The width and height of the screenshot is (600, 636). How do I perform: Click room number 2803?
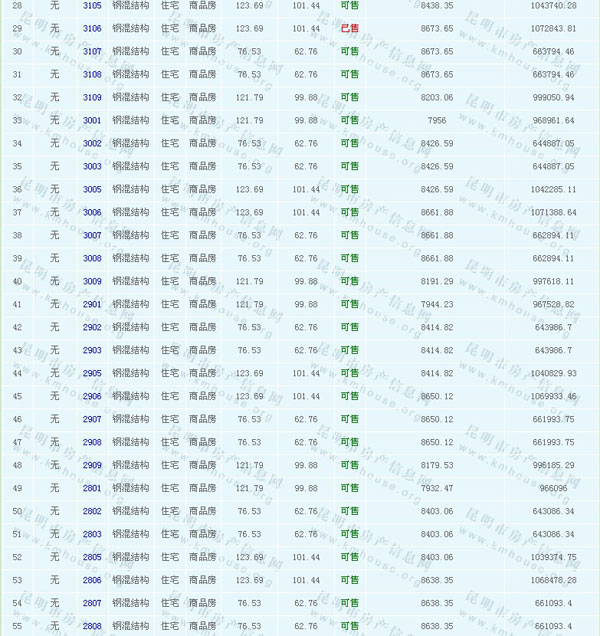pos(92,534)
